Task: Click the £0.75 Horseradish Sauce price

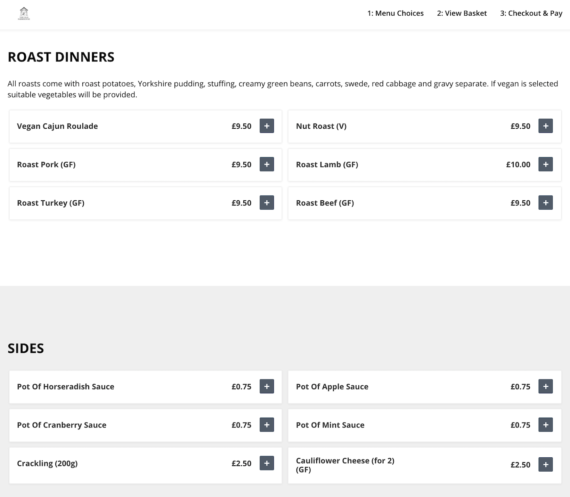Action: pos(241,386)
